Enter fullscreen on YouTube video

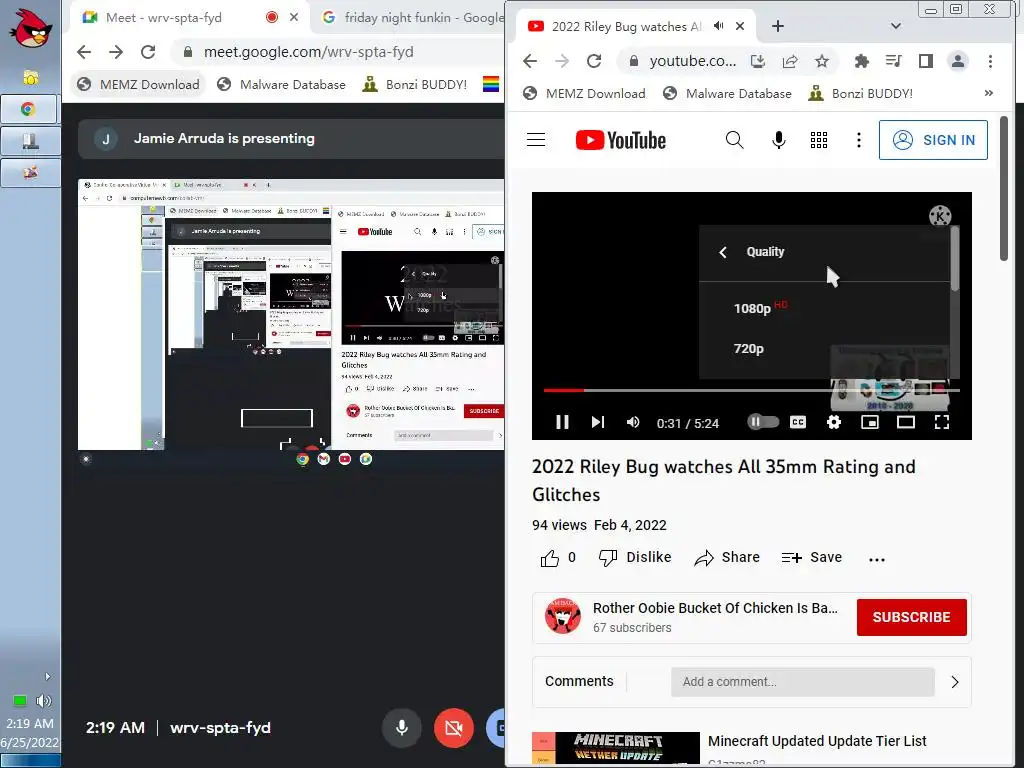[942, 423]
